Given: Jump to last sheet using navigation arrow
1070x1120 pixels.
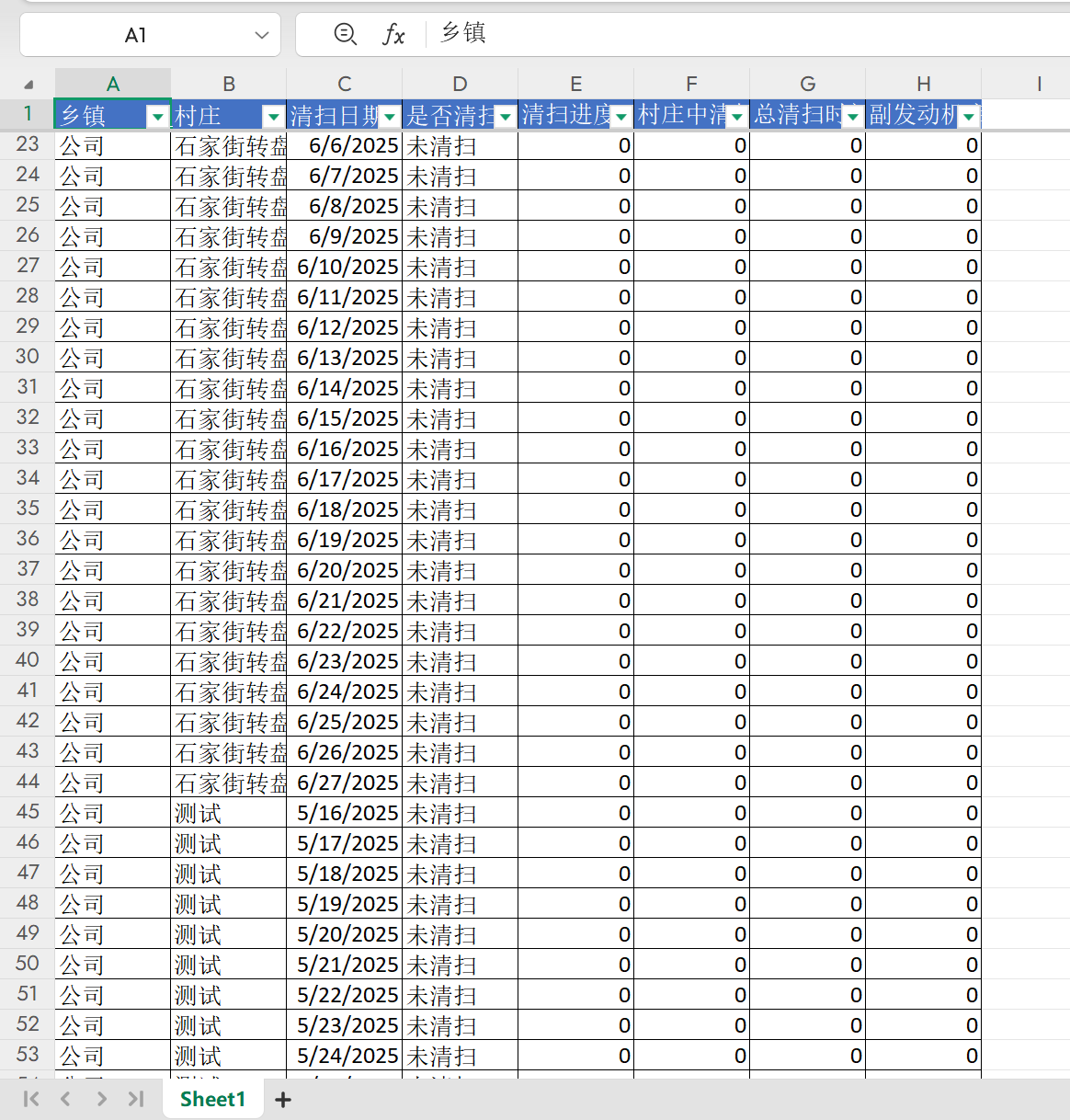Looking at the screenshot, I should [x=136, y=1099].
